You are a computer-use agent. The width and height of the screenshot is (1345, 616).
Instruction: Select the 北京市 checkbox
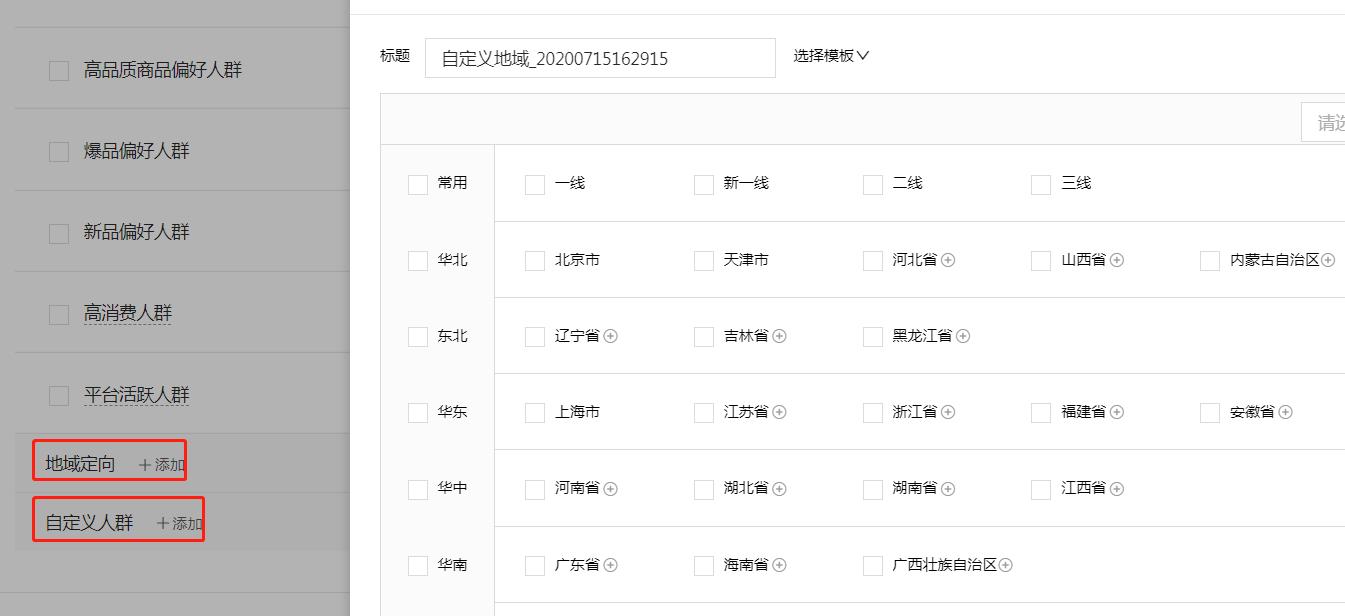point(534,260)
